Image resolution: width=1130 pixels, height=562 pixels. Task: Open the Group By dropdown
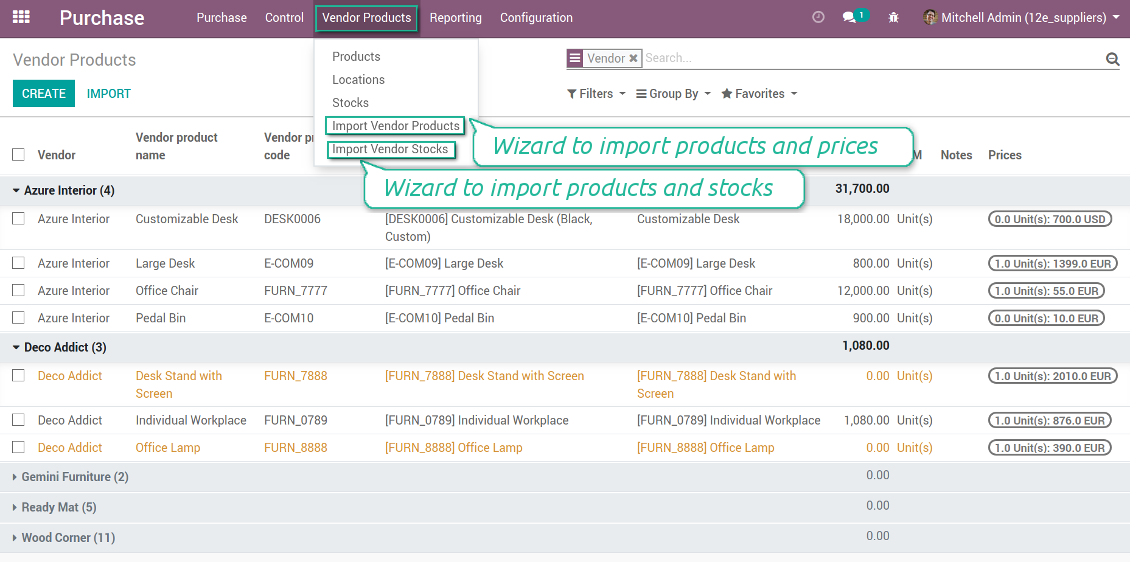click(673, 94)
